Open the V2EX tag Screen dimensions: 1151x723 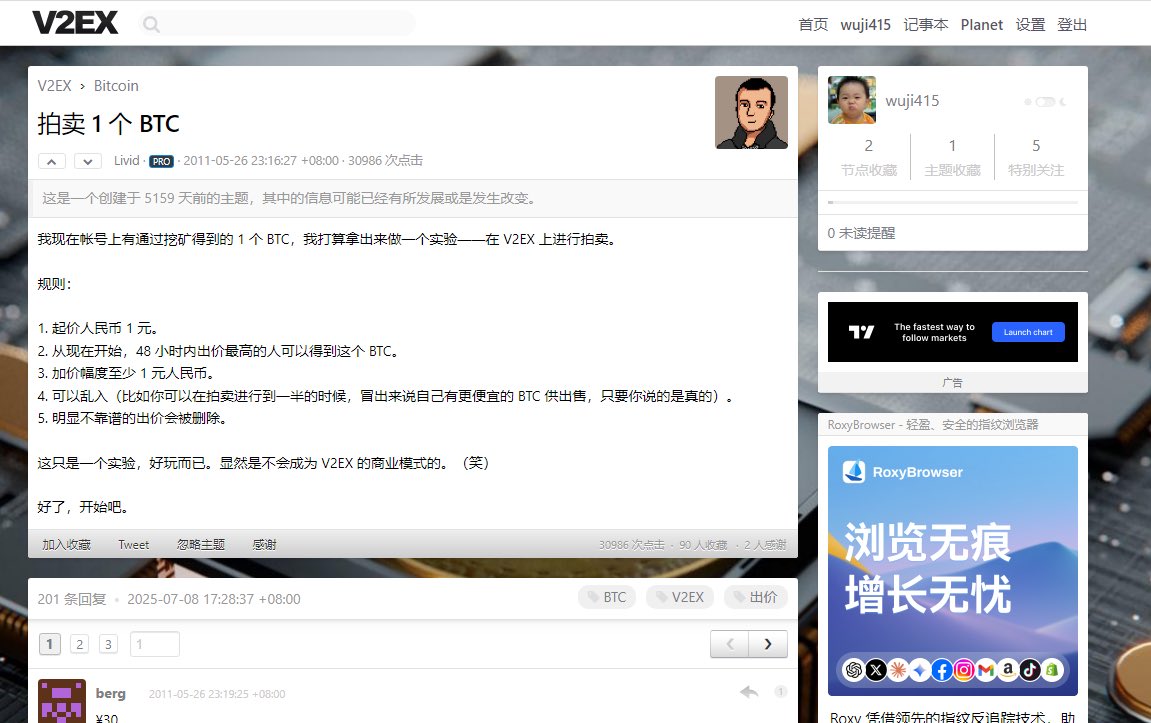680,597
